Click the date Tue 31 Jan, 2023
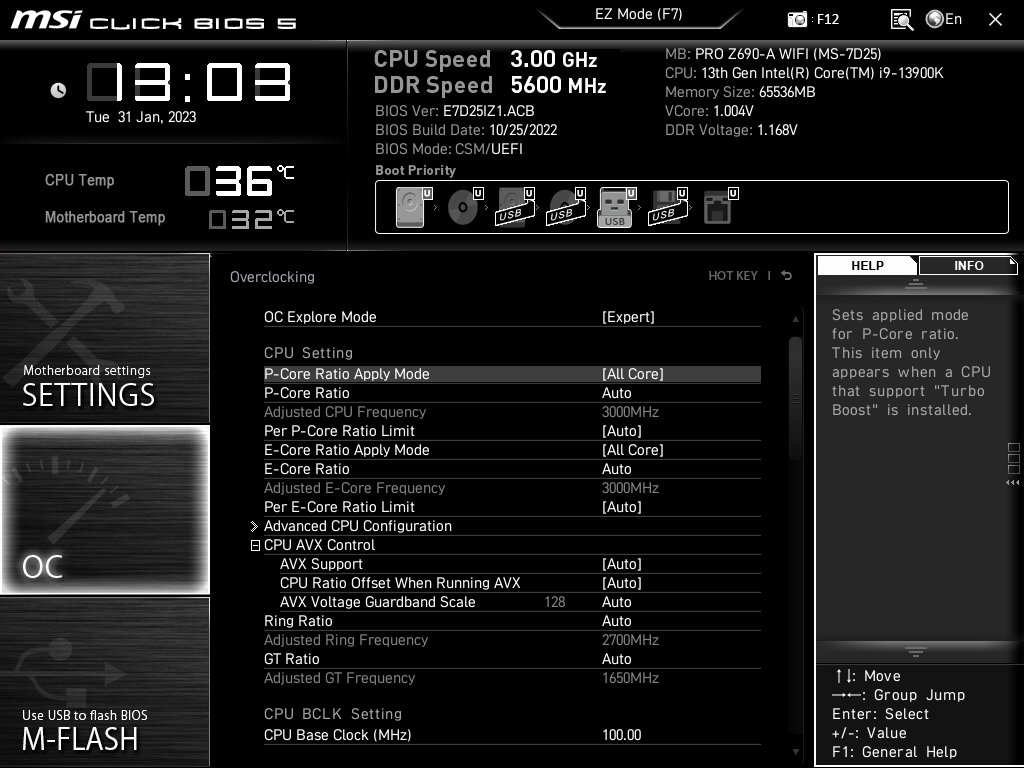1024x768 pixels. pos(141,117)
